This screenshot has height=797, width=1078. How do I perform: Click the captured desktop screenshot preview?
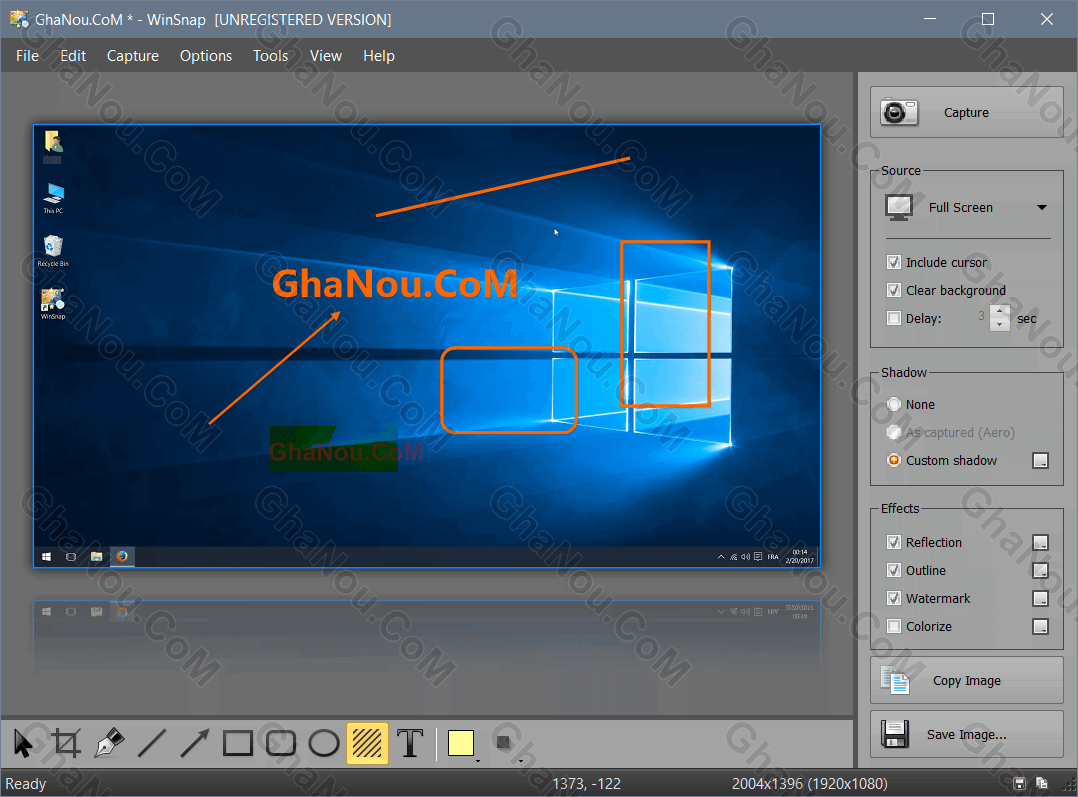[x=427, y=346]
